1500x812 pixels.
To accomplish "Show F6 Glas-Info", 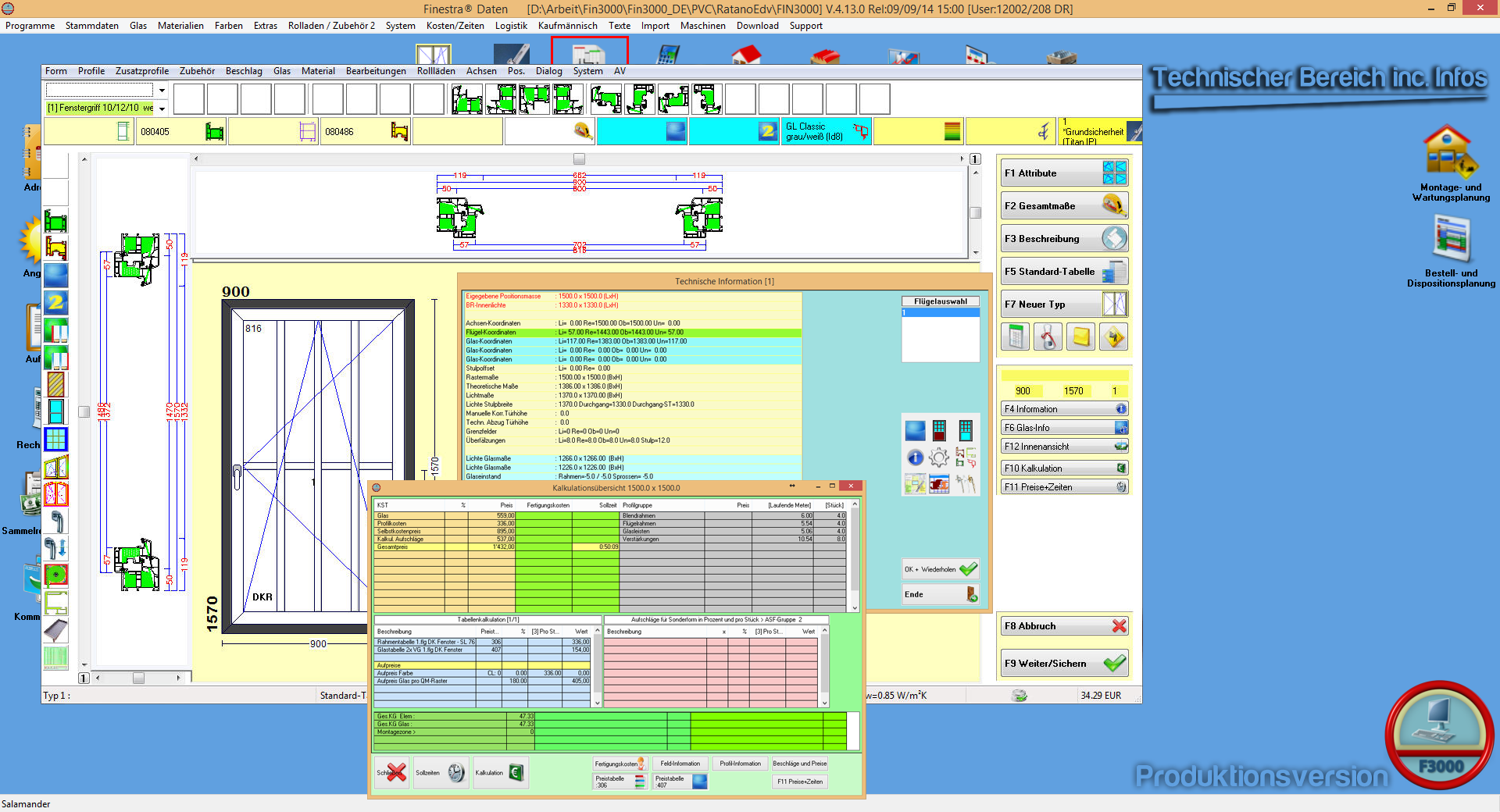I will pyautogui.click(x=1064, y=428).
